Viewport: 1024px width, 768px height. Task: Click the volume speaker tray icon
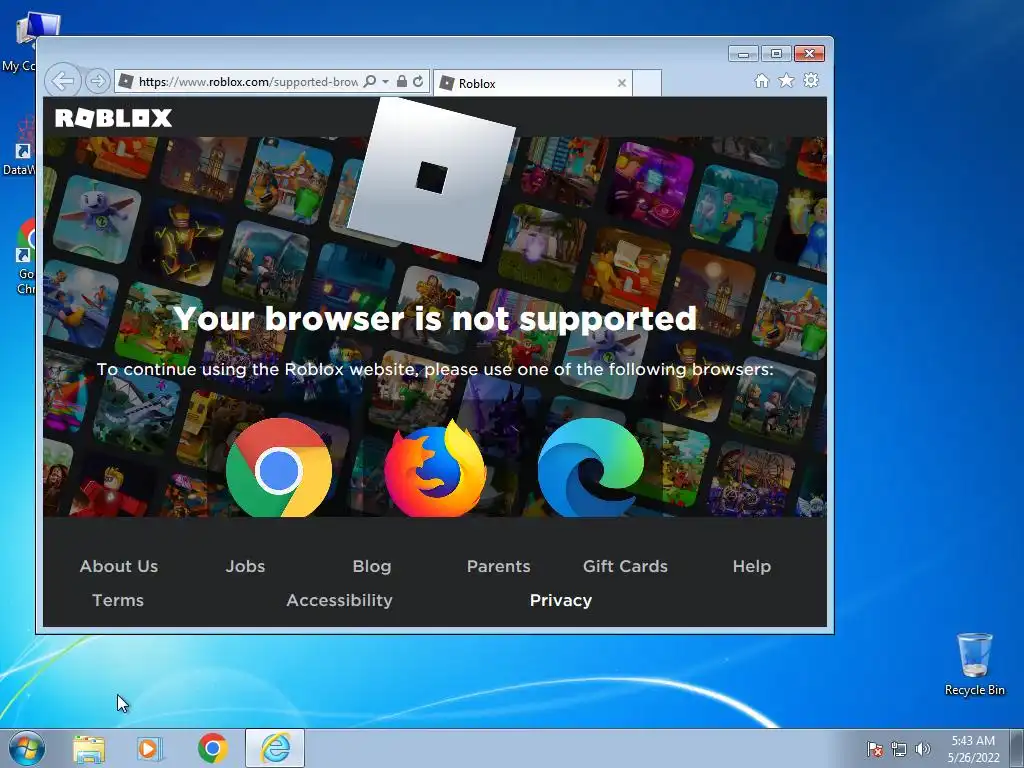tap(923, 749)
